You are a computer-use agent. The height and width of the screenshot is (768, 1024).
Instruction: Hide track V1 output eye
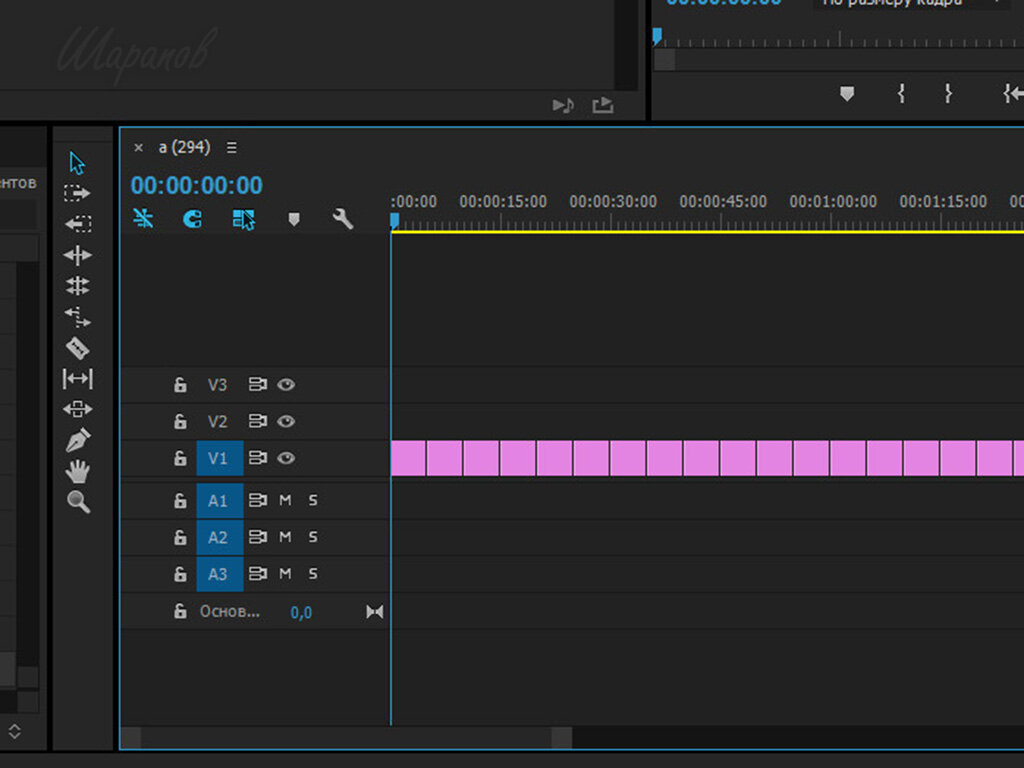click(x=286, y=458)
